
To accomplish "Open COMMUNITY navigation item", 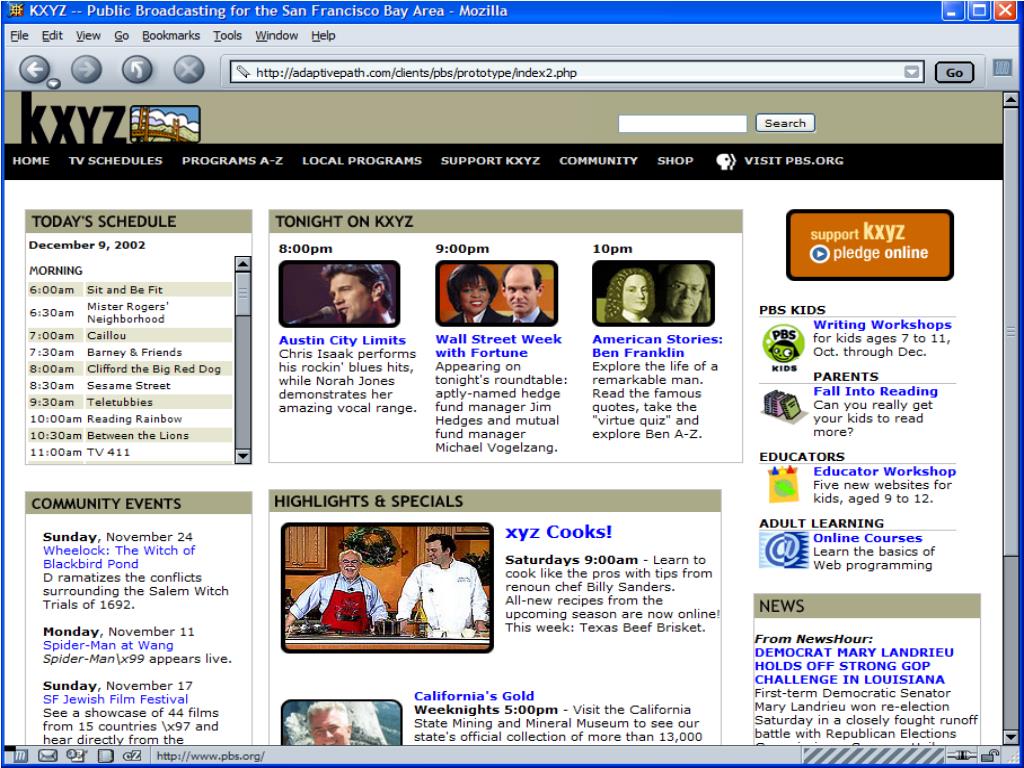I will [x=598, y=161].
